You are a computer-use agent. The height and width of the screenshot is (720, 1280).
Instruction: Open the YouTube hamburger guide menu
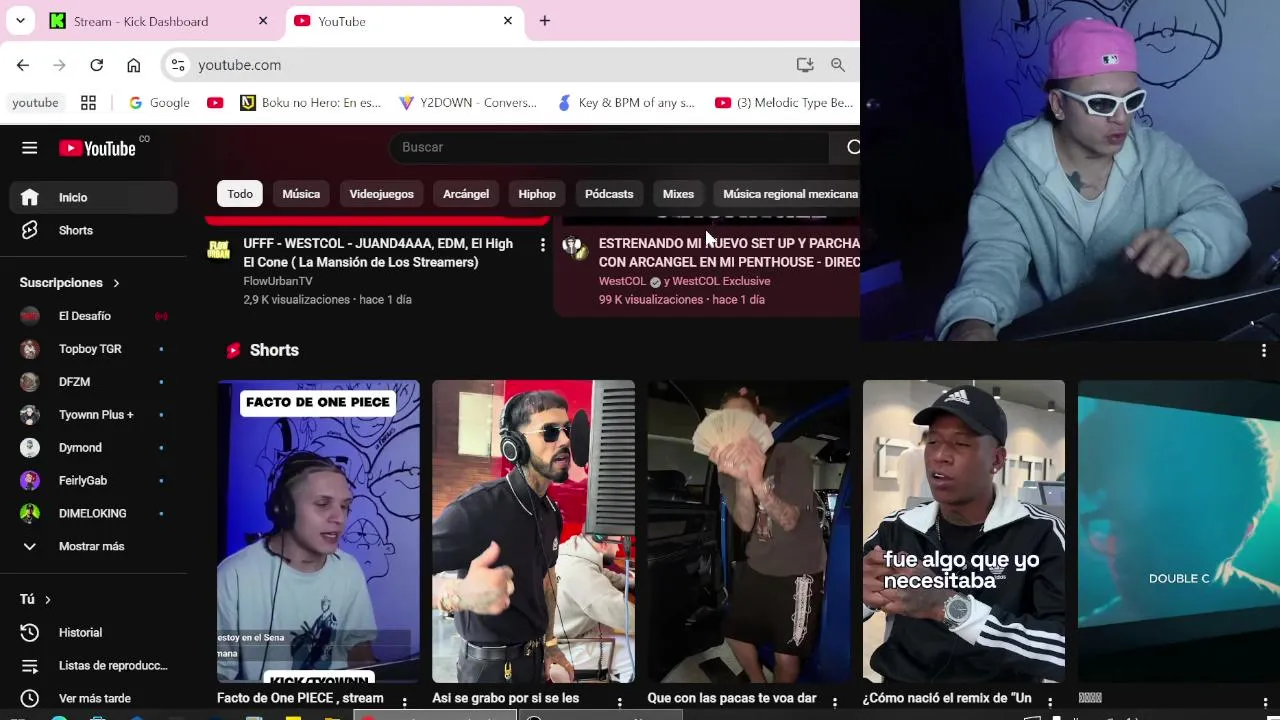click(x=29, y=148)
